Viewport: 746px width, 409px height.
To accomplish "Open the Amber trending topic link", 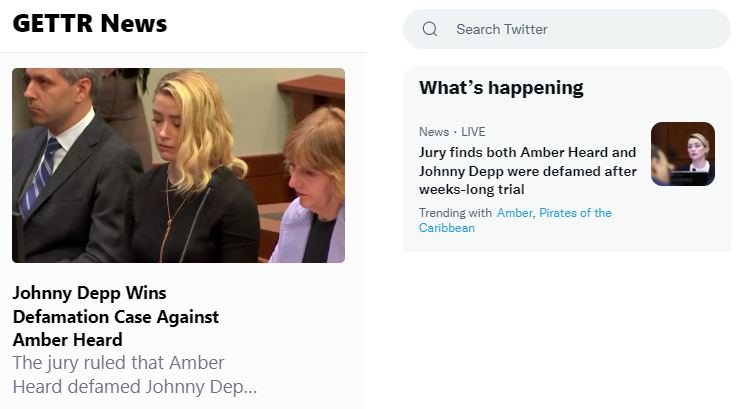I will point(515,213).
